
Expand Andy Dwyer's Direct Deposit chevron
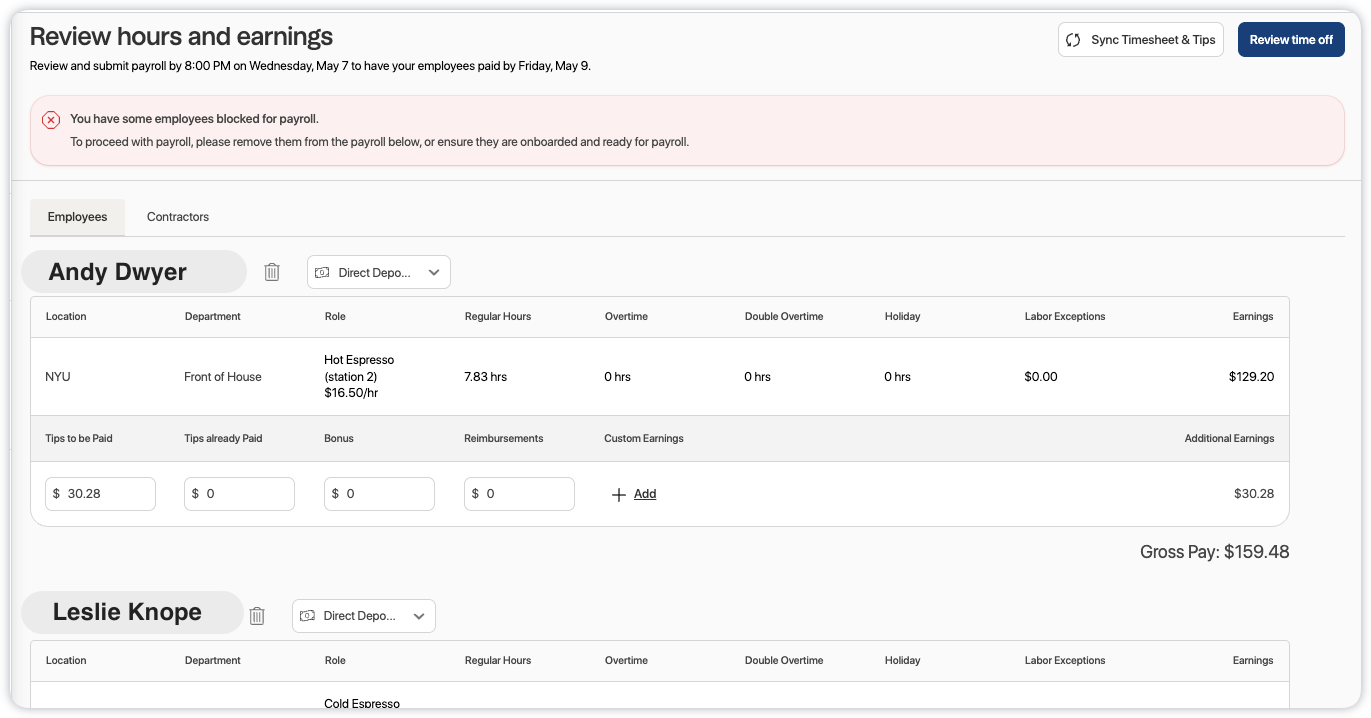pos(434,273)
